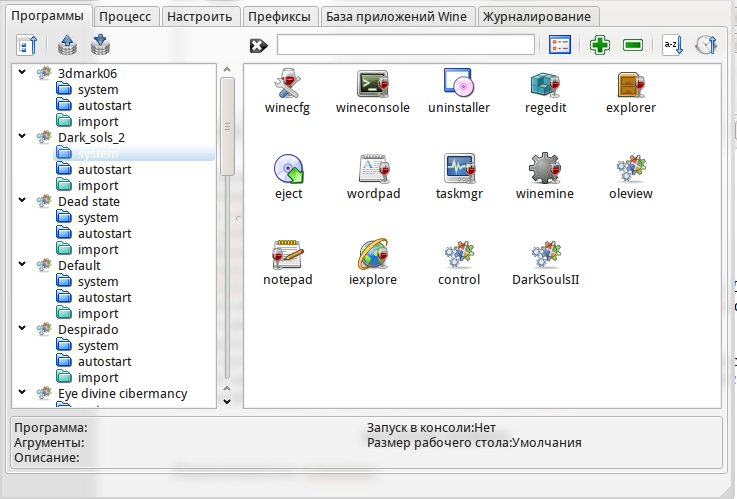737x499 pixels.
Task: Click the eject disc icon
Action: click(x=289, y=169)
